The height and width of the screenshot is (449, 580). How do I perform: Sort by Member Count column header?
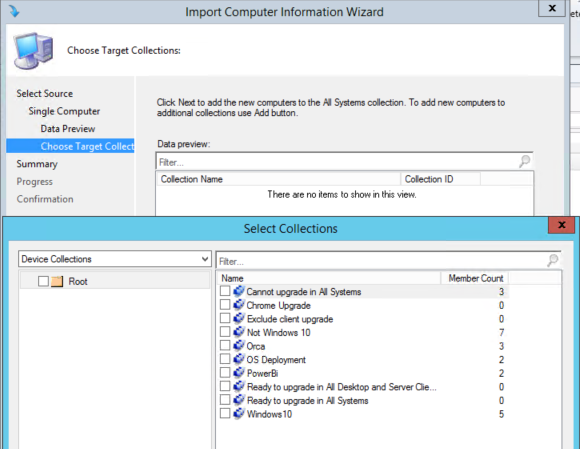coord(475,278)
